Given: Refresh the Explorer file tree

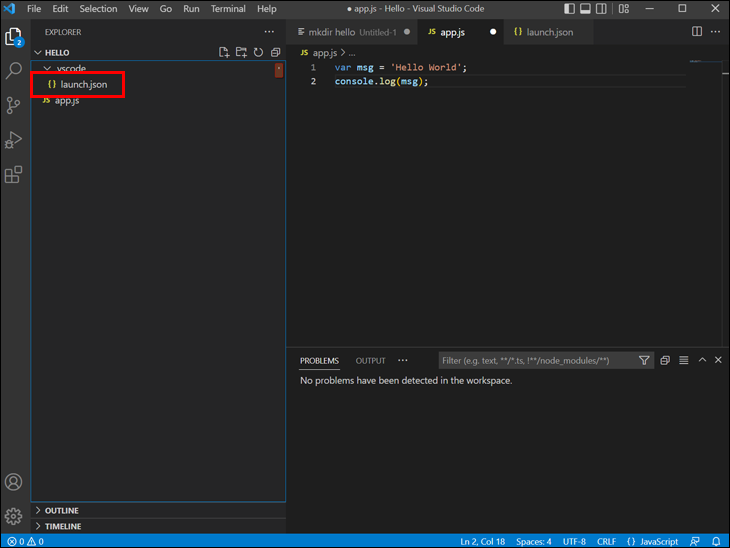Looking at the screenshot, I should point(258,52).
